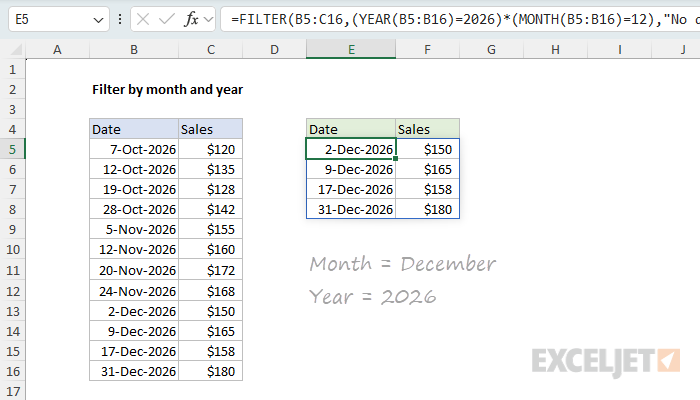This screenshot has height=400, width=700.
Task: Click the Sales header in column F
Action: (428, 129)
